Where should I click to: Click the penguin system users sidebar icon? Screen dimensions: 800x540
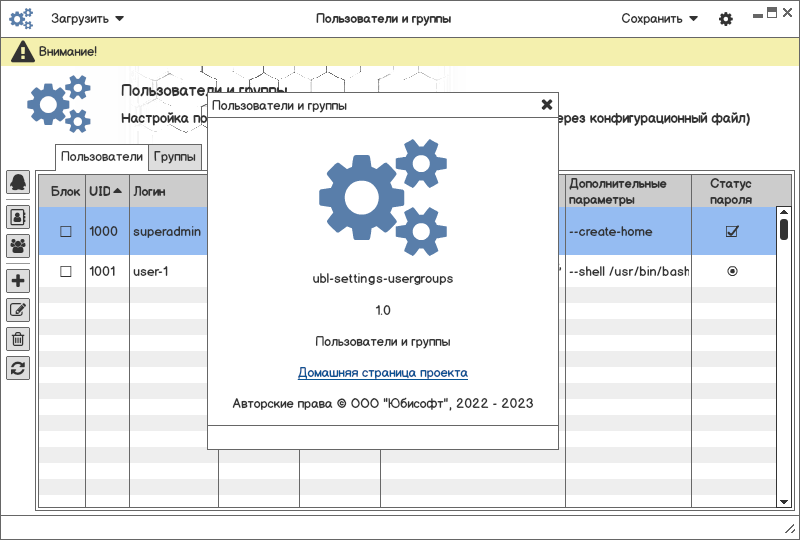pyautogui.click(x=18, y=182)
